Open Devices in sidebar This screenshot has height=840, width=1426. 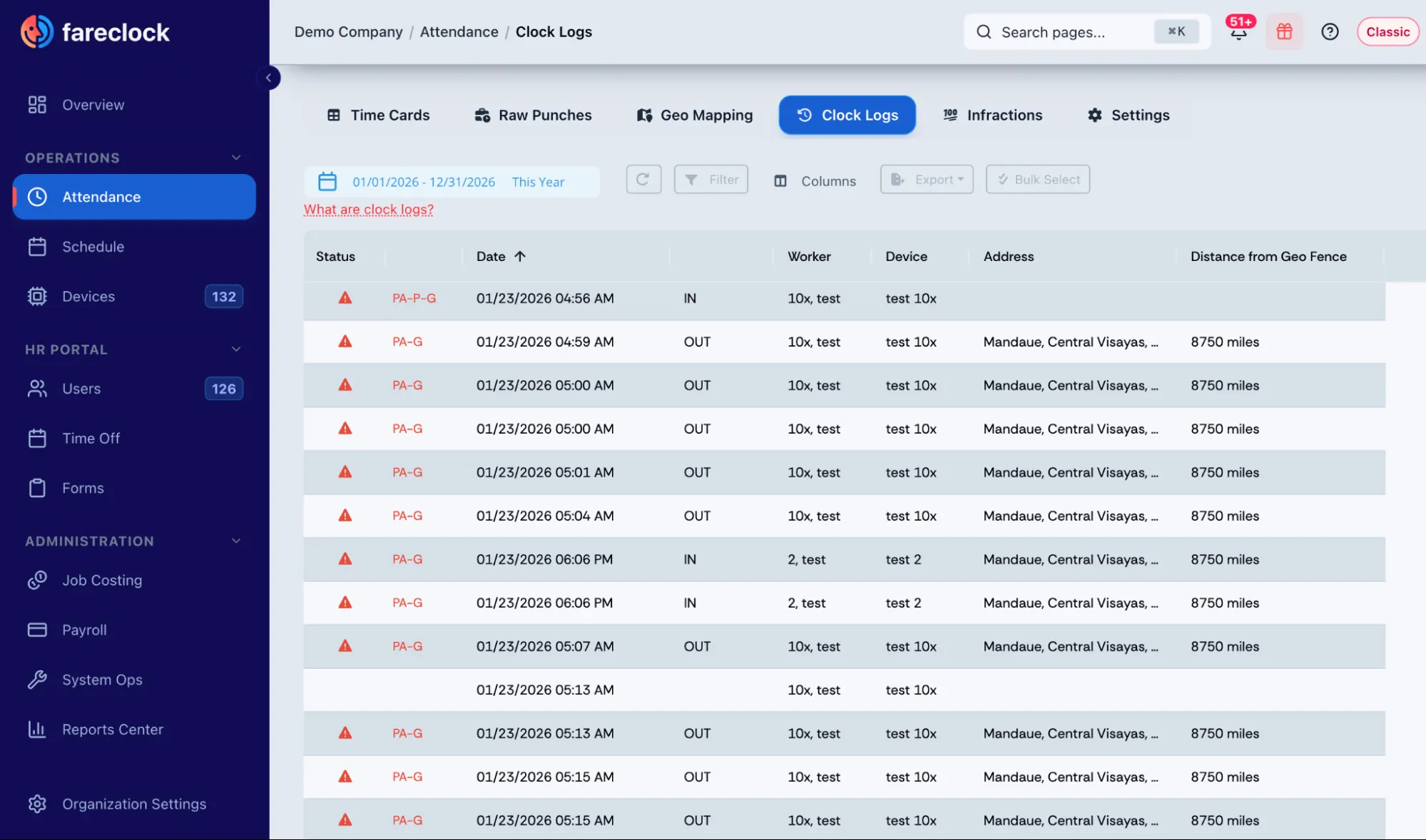[x=134, y=297]
